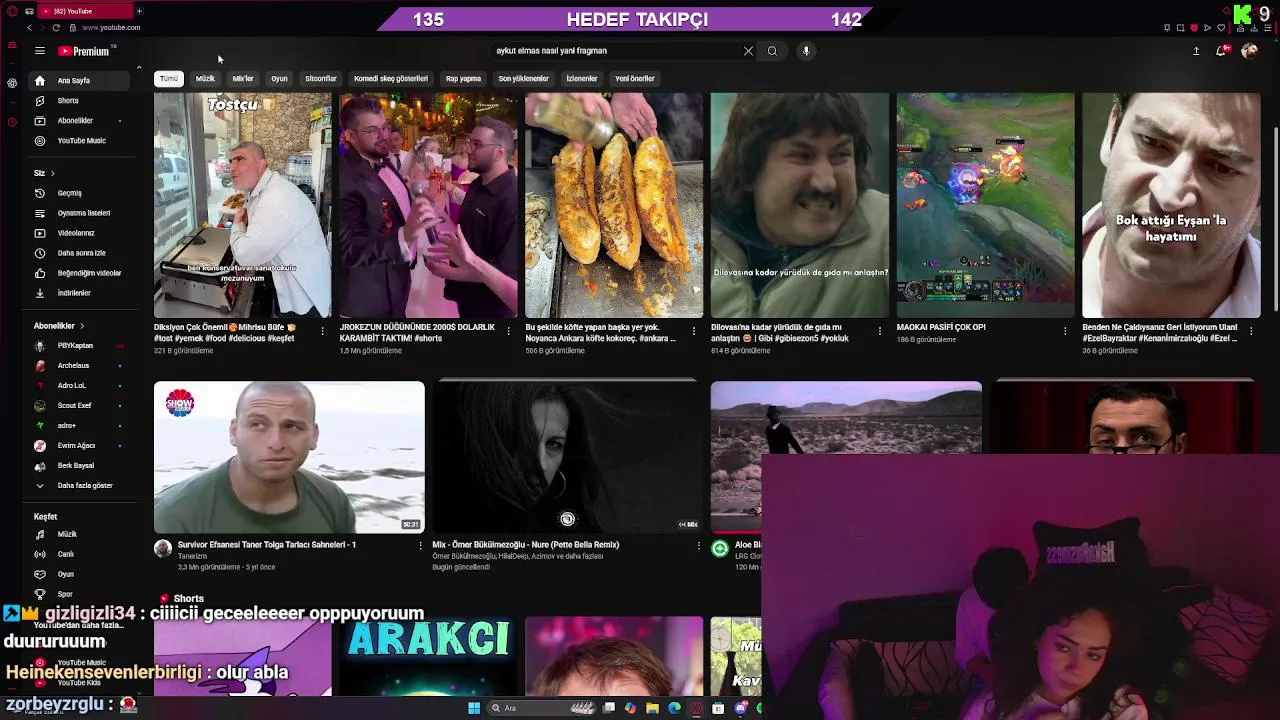Go to Ana Sayfa in sidebar

81,81
